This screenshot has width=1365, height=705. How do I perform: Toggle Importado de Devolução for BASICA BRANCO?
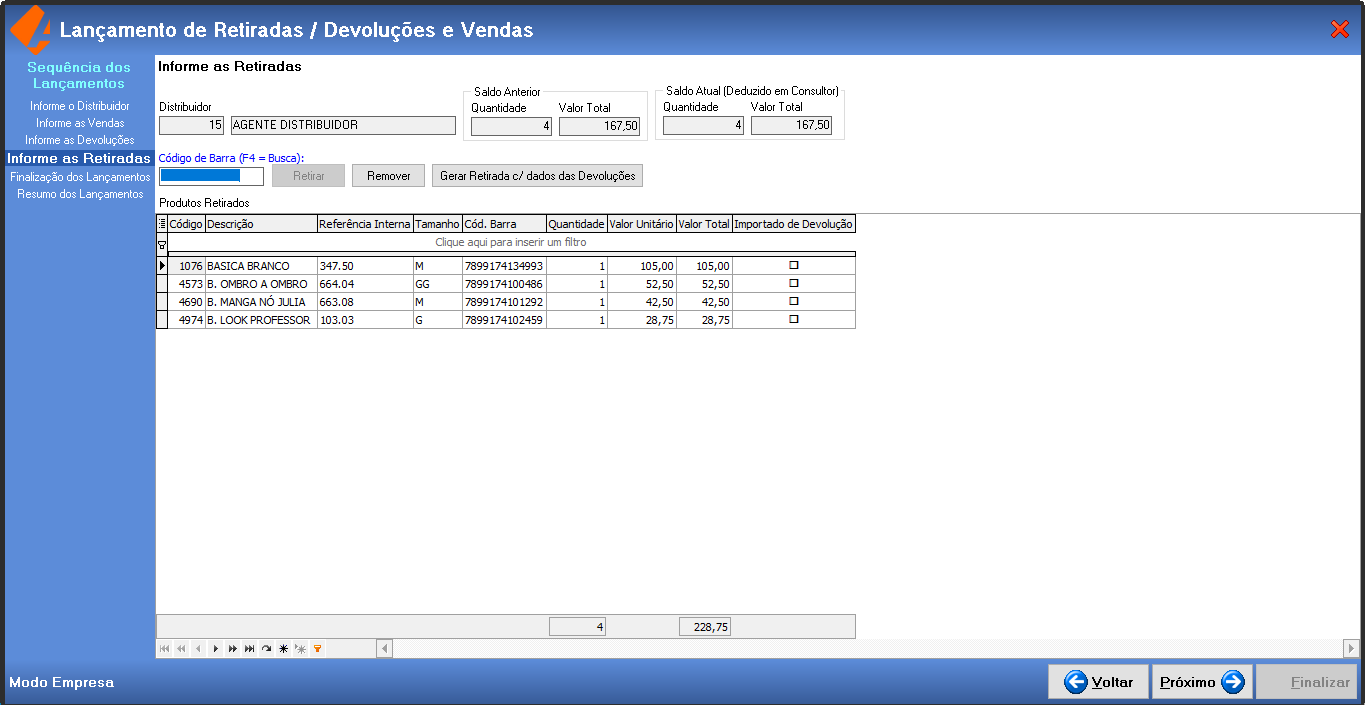click(x=794, y=266)
